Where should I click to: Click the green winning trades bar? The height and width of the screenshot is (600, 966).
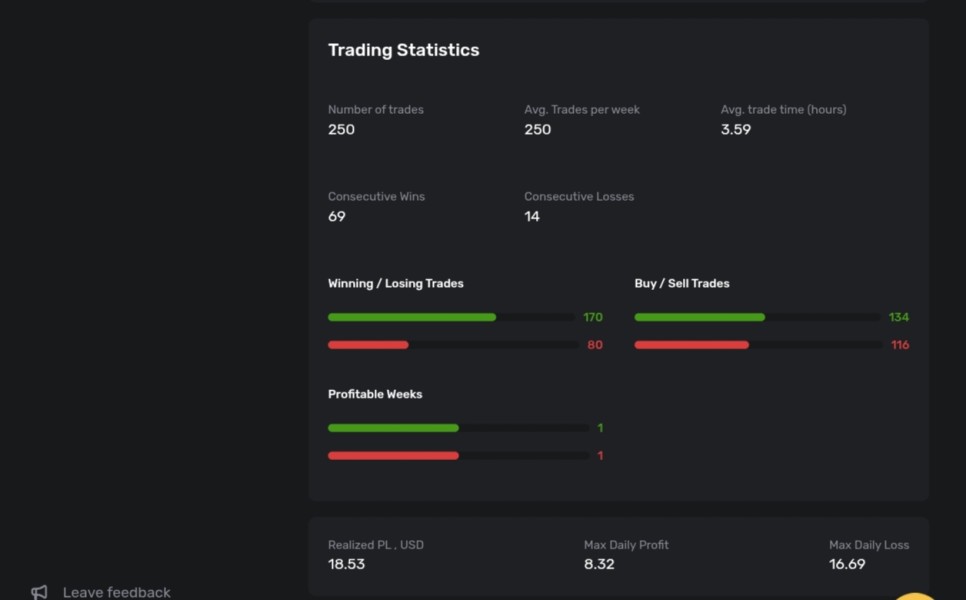tap(412, 317)
